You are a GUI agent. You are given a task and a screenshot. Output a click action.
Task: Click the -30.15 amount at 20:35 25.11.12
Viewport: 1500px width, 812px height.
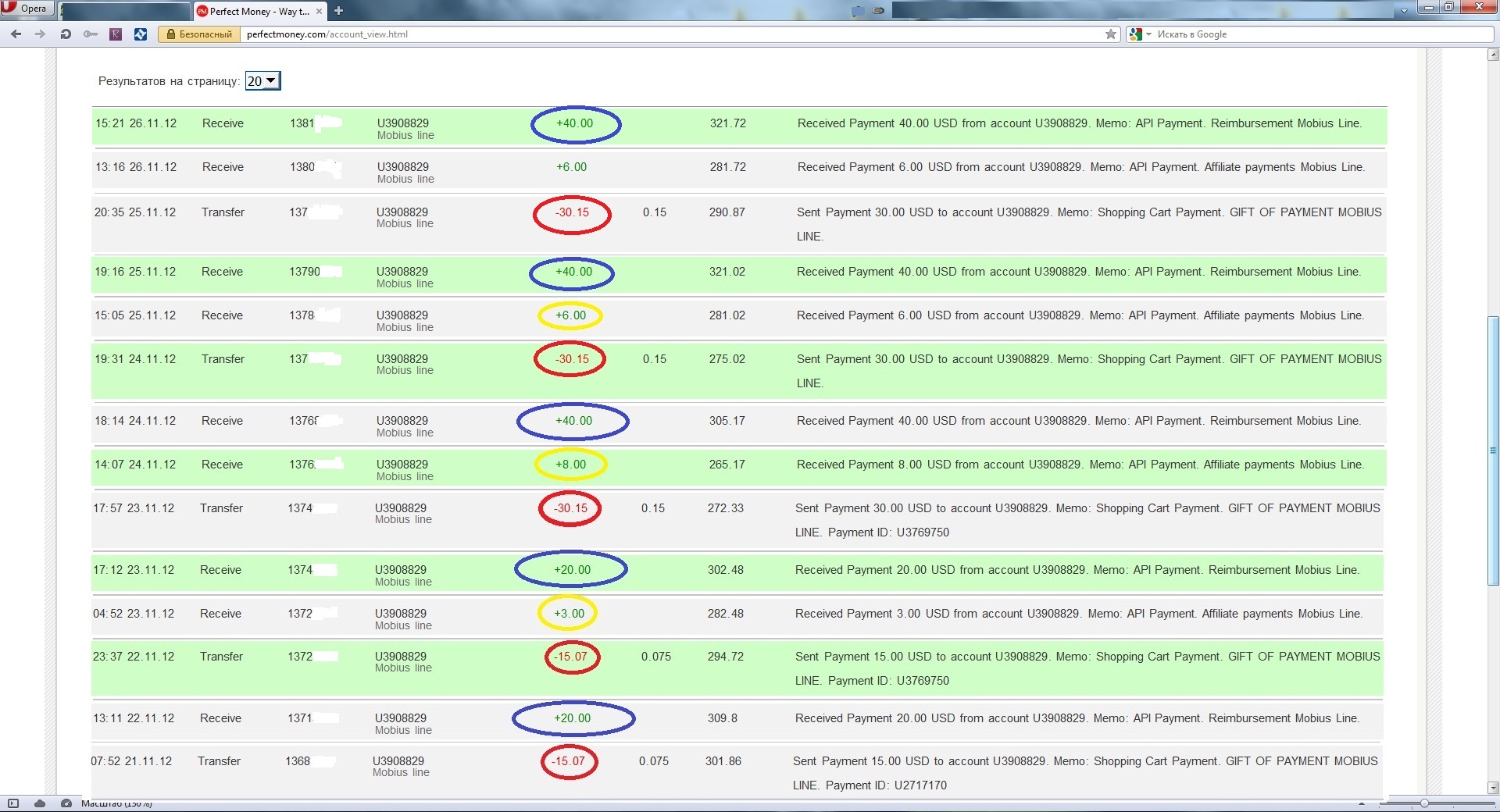click(x=572, y=212)
